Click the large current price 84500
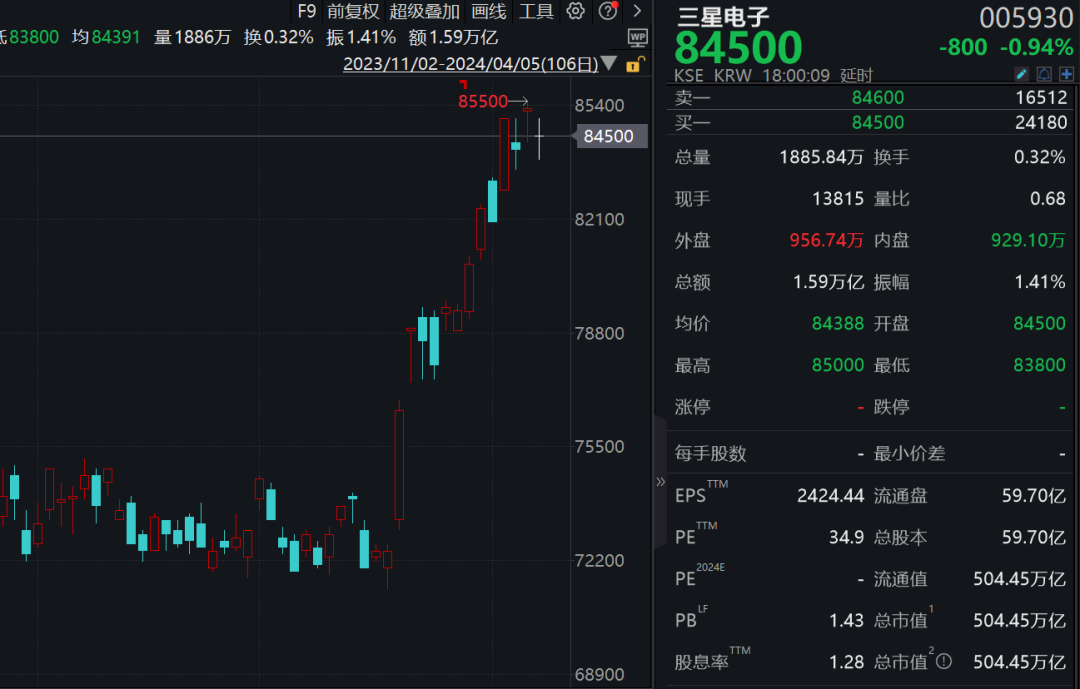The image size is (1080, 689). (x=738, y=48)
